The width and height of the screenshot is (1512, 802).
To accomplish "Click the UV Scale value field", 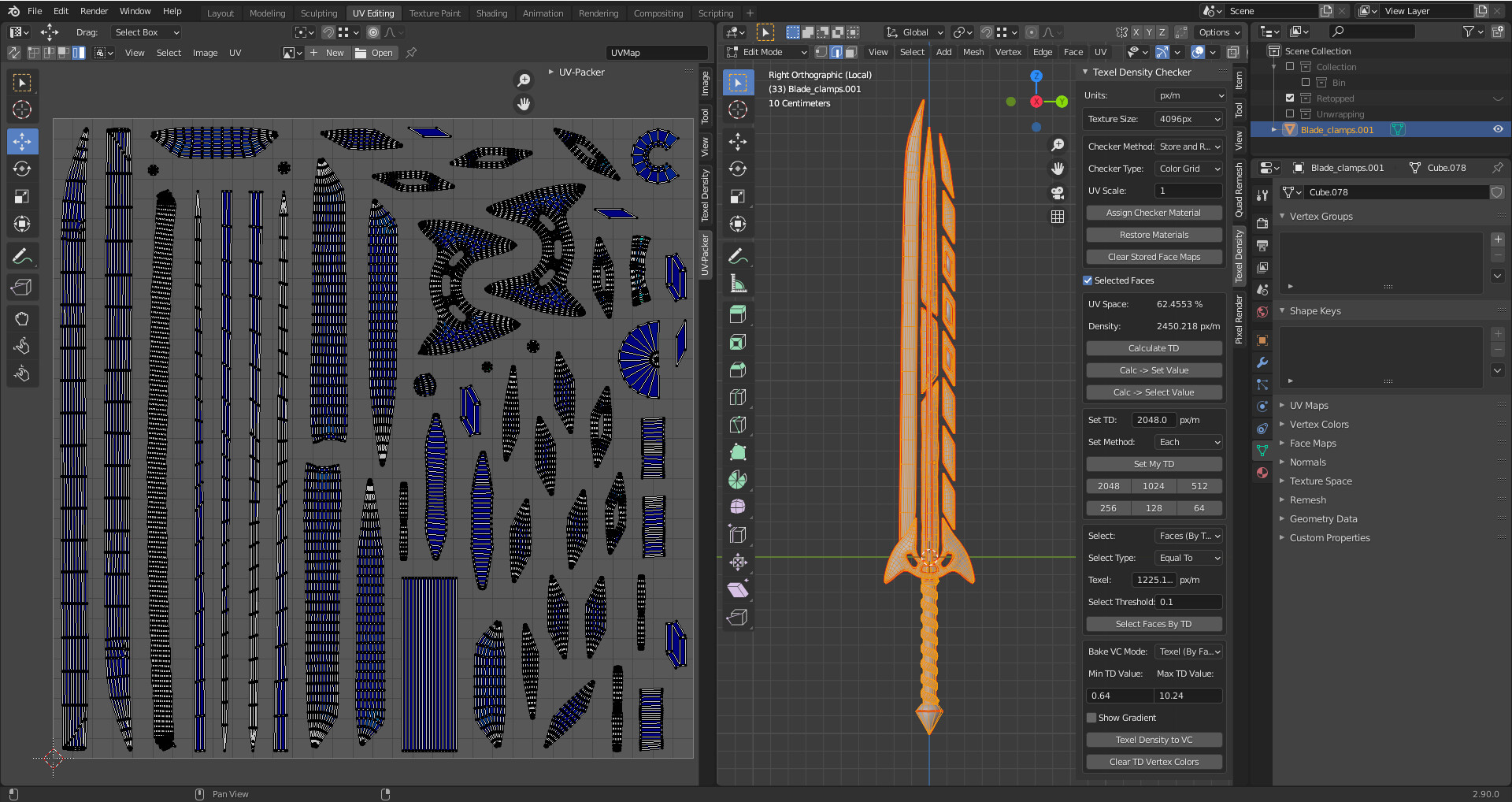I will point(1188,191).
